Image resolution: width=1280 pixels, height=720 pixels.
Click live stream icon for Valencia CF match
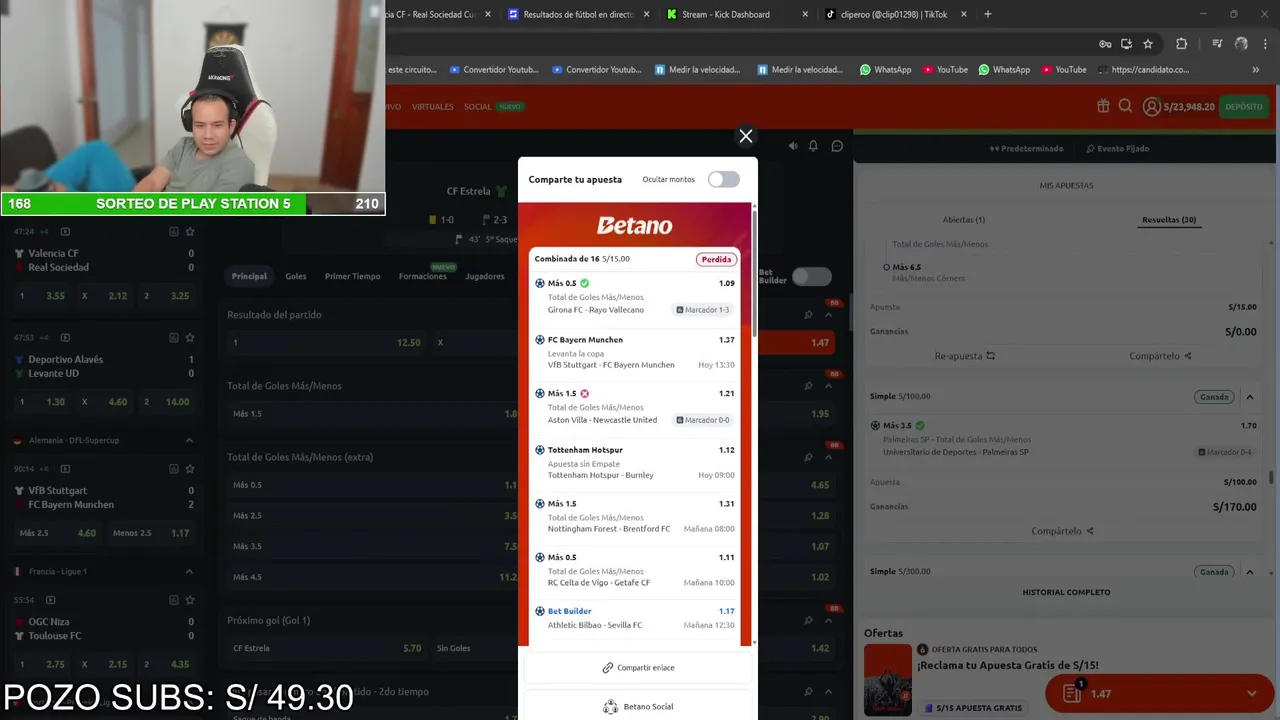click(x=65, y=232)
